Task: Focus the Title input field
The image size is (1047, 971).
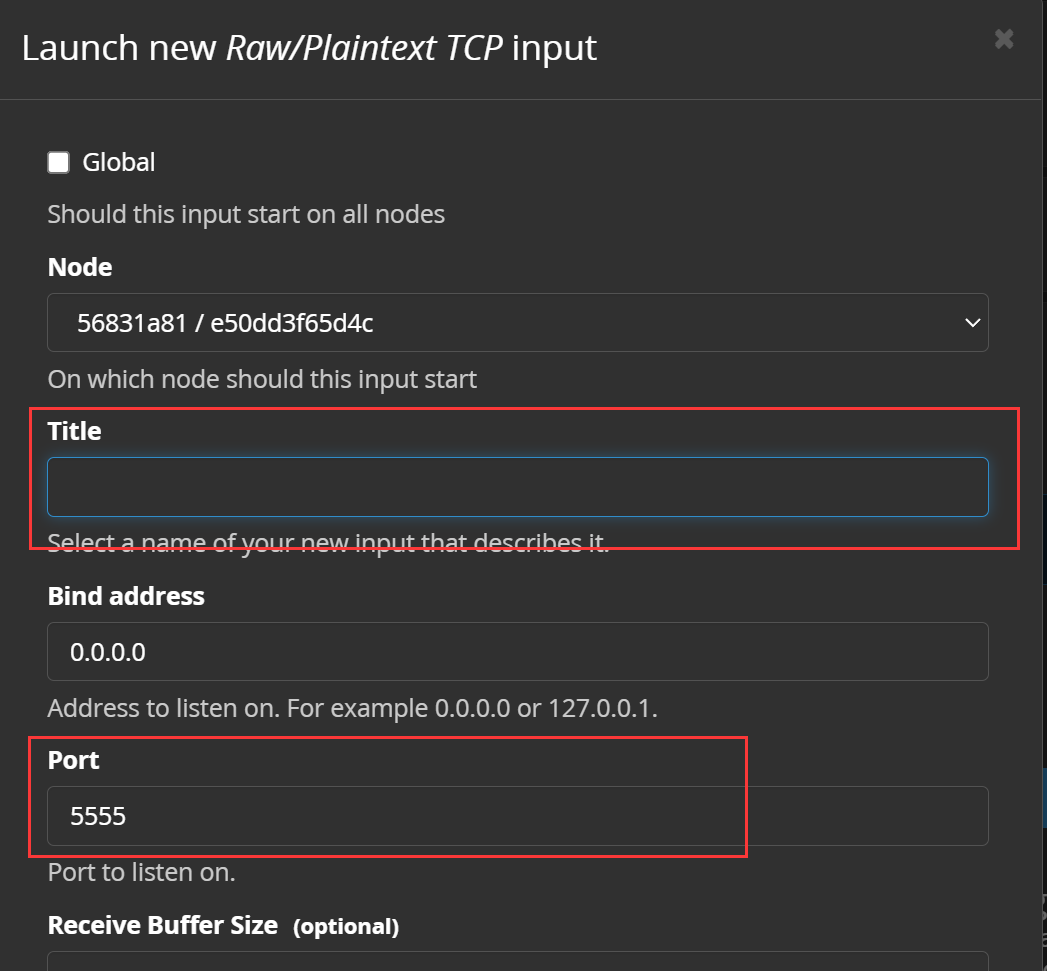Action: pyautogui.click(x=517, y=487)
